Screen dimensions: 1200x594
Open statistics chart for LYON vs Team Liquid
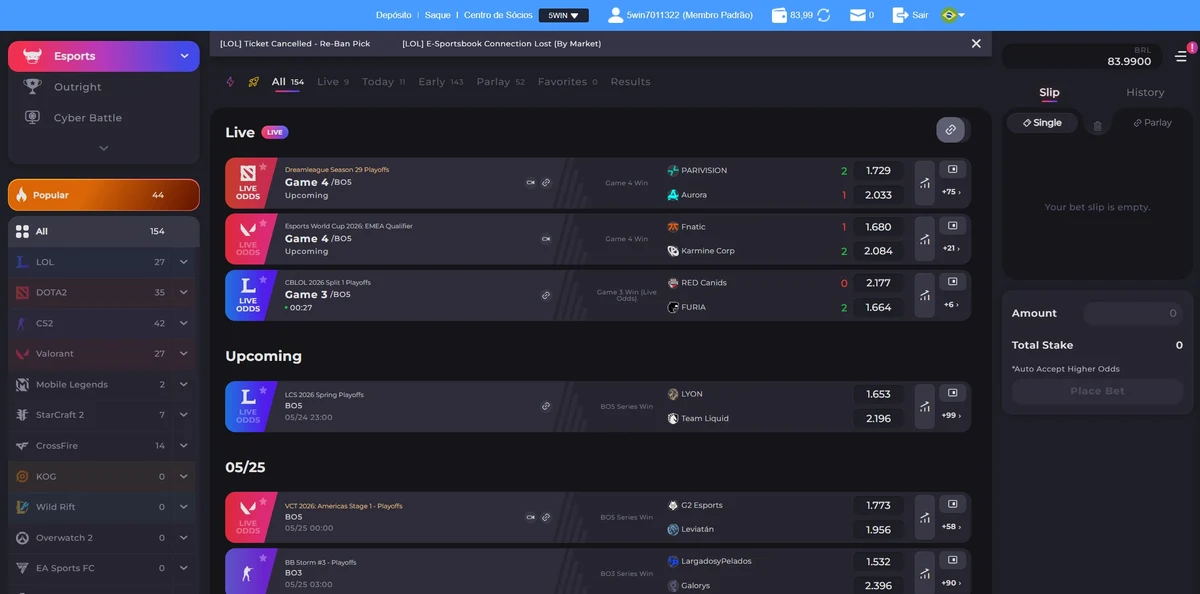coord(925,406)
